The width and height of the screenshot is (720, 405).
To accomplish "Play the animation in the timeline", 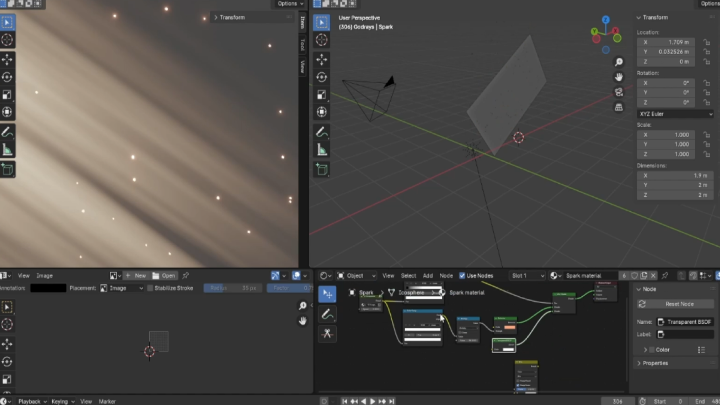I will tap(372, 401).
